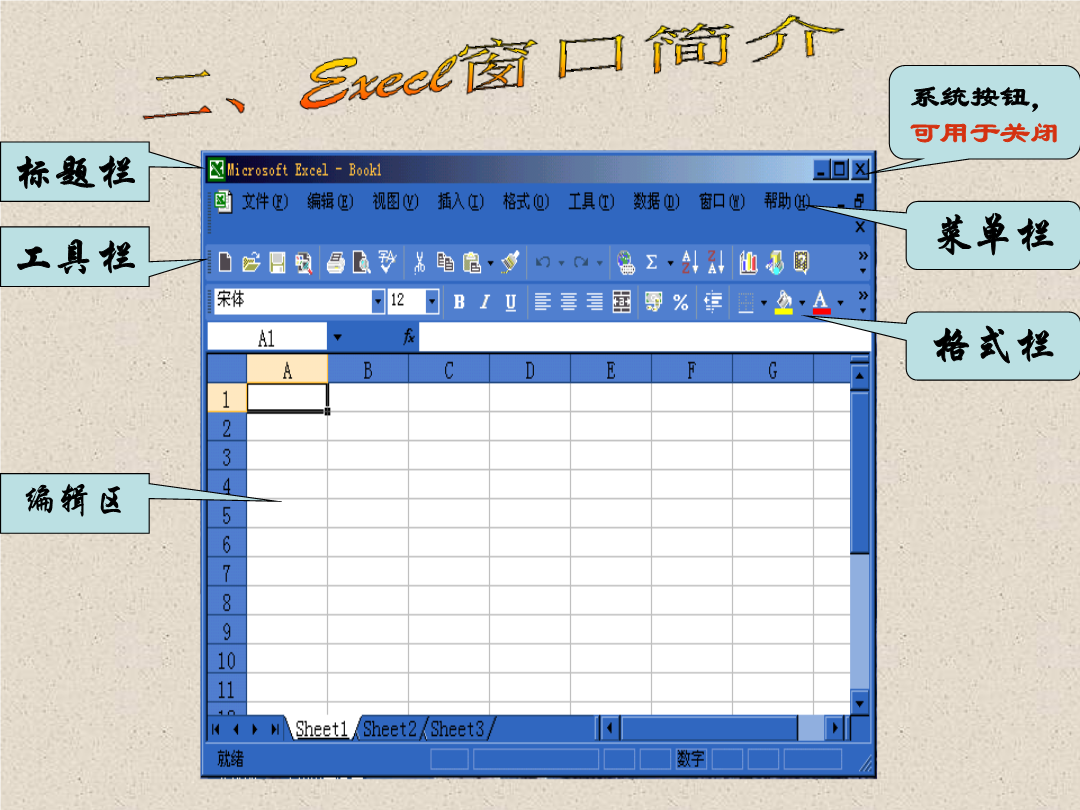This screenshot has width=1080, height=810.
Task: Click the Excel document icon beside 文件 menu
Action: point(222,201)
